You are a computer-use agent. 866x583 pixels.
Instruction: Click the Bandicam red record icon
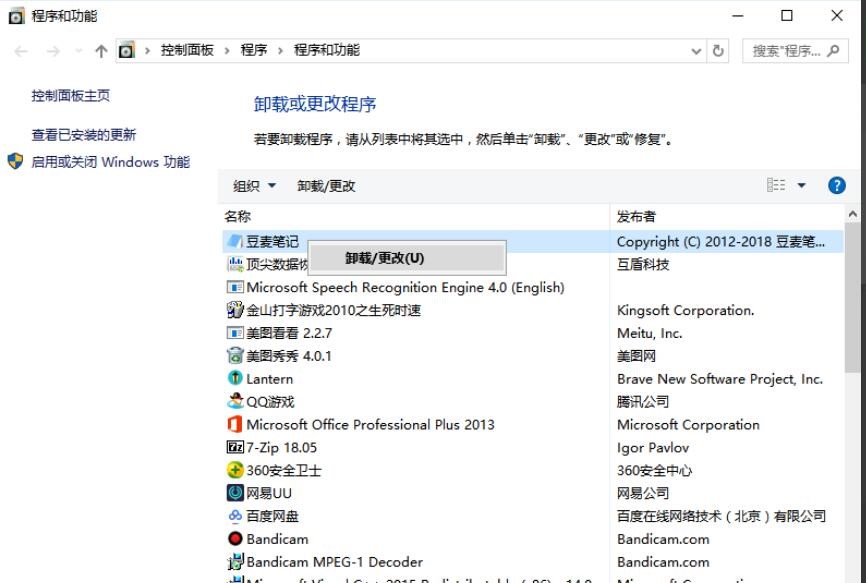(235, 539)
